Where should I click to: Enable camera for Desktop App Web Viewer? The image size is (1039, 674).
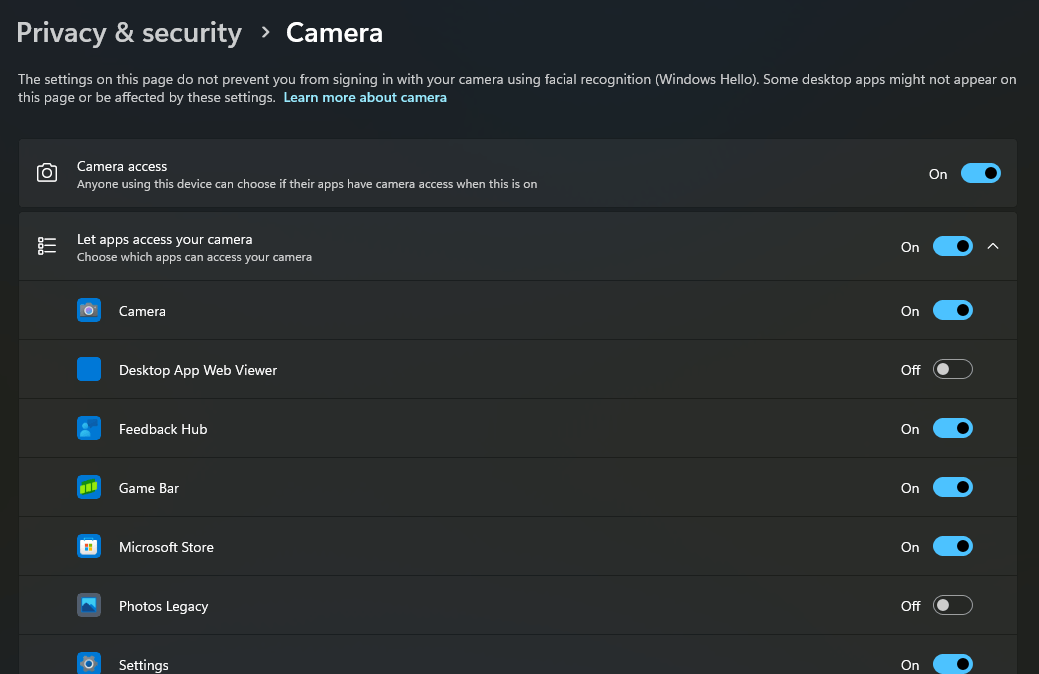[953, 369]
